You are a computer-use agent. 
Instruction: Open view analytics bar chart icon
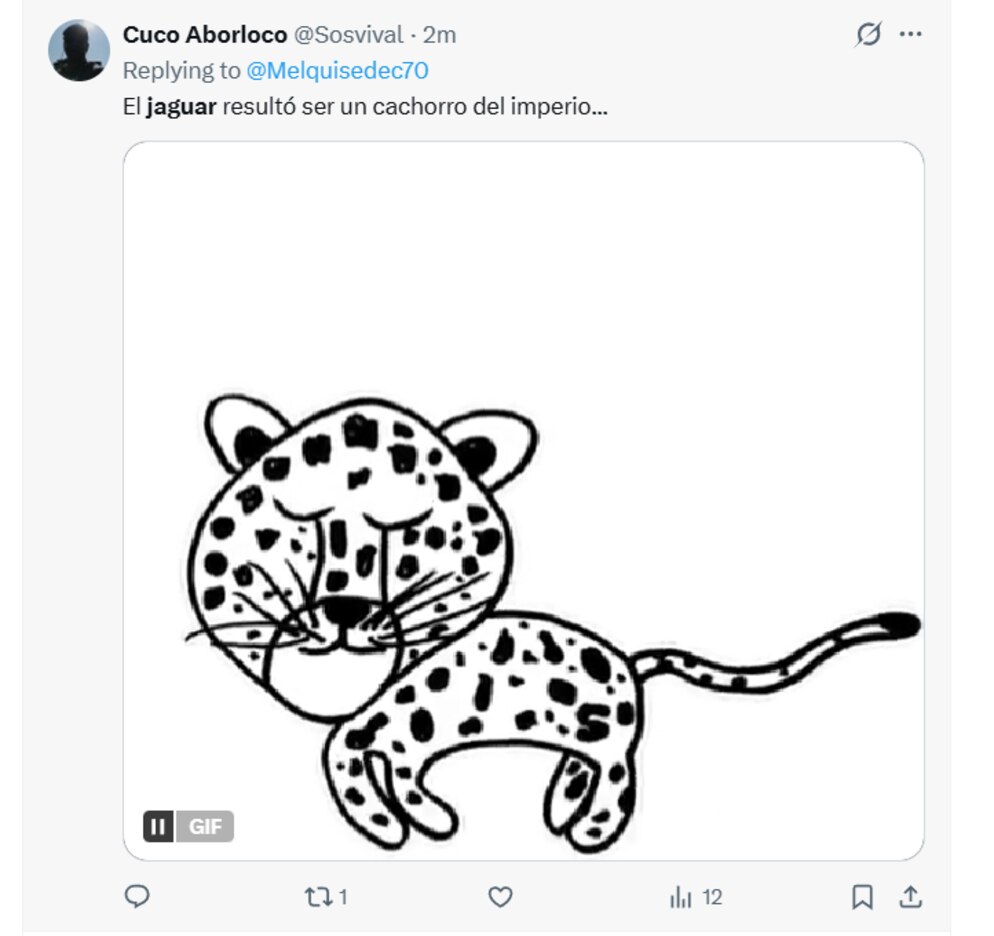[681, 897]
